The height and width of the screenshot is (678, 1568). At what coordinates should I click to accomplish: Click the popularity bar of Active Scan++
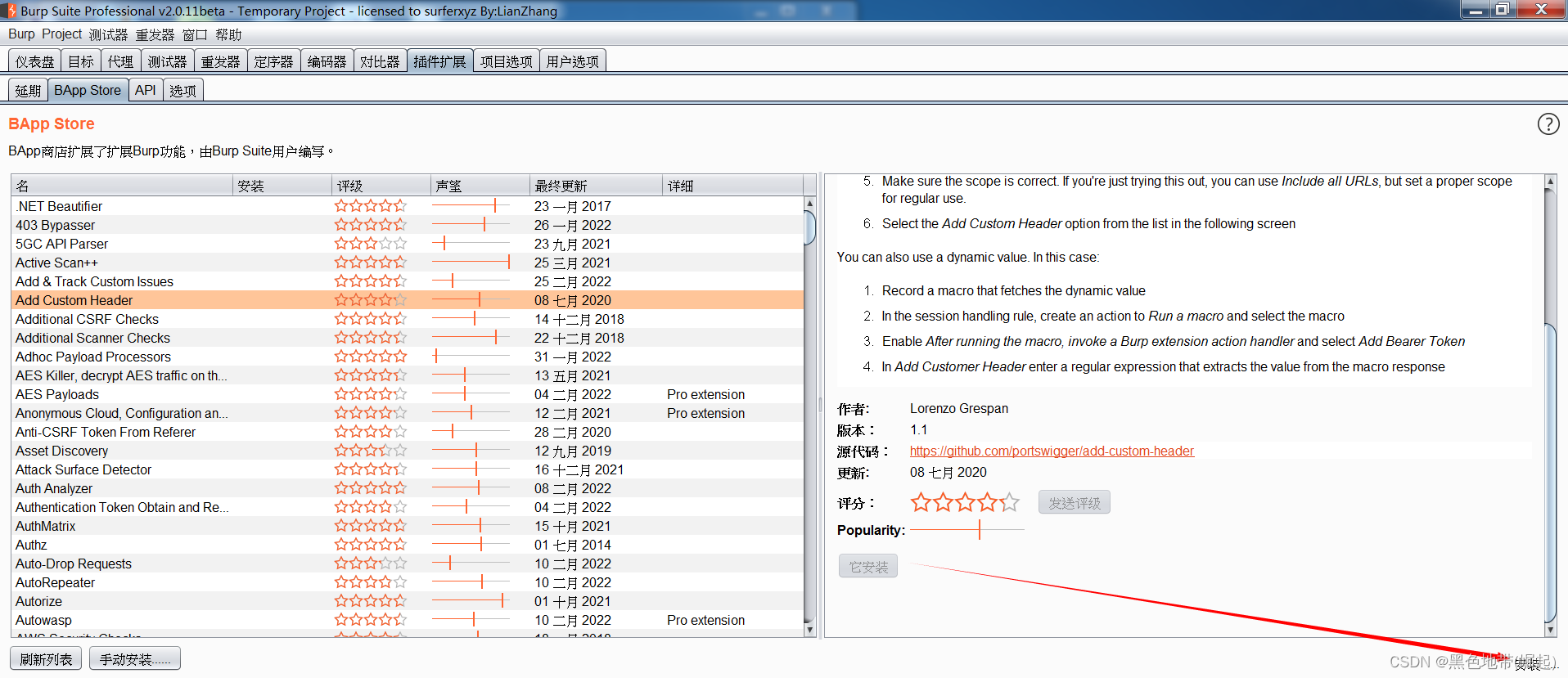coord(471,263)
